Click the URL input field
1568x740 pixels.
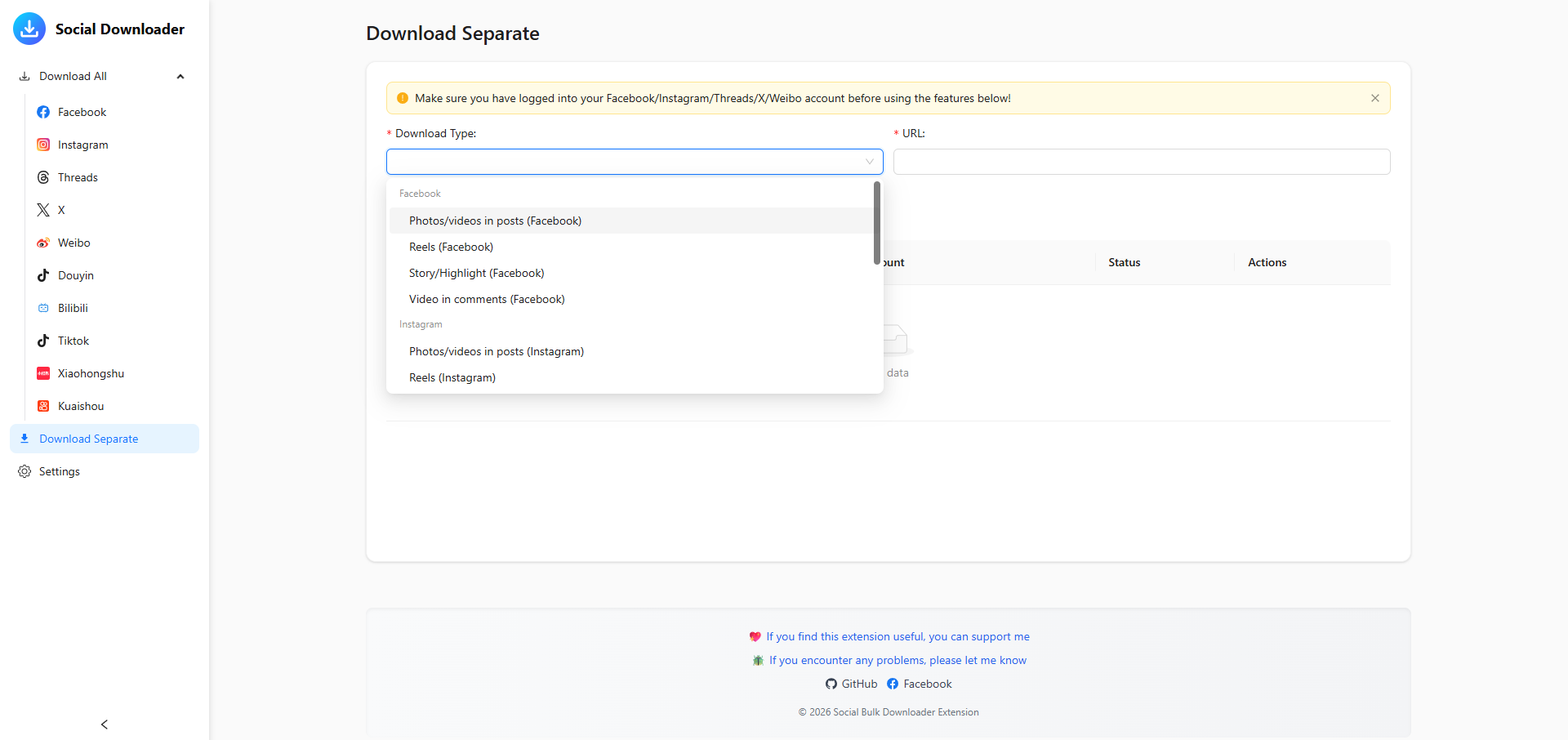pyautogui.click(x=1142, y=162)
